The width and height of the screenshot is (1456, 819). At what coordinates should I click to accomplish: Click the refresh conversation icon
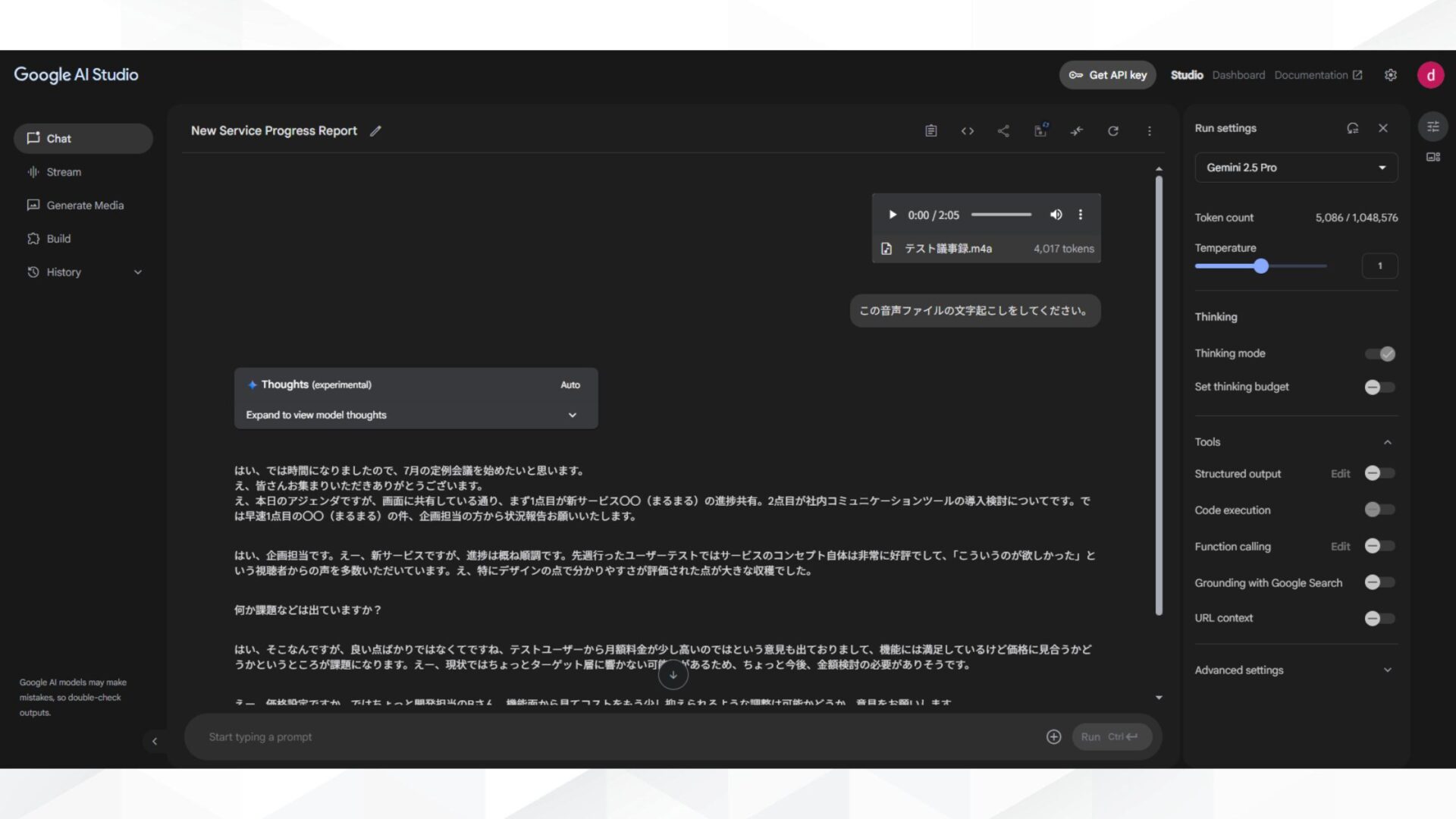[1112, 130]
